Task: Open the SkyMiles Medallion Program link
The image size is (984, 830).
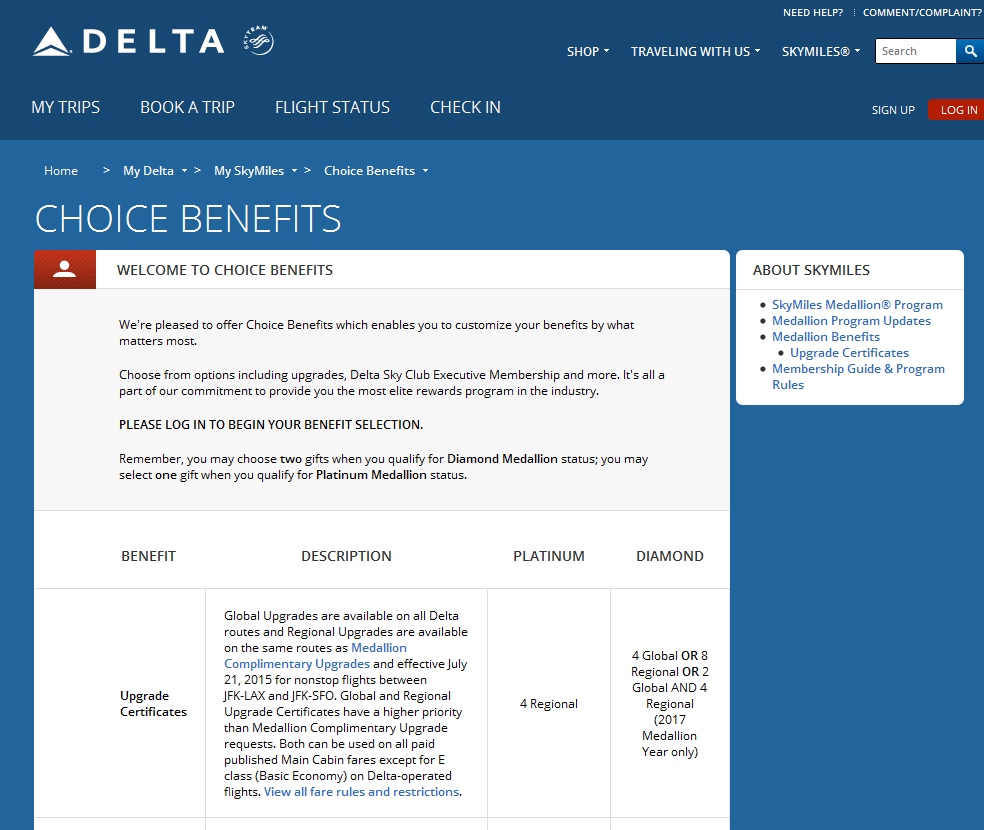Action: pyautogui.click(x=857, y=305)
